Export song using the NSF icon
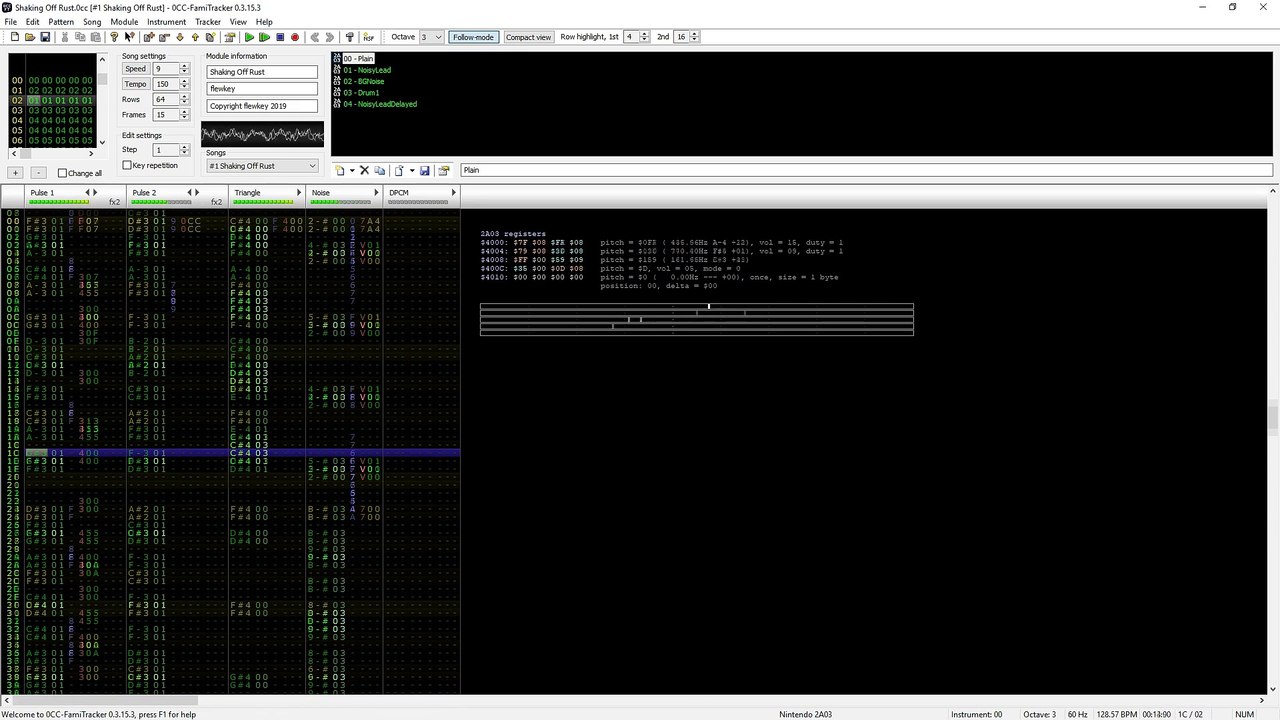The width and height of the screenshot is (1280, 720). (x=368, y=37)
